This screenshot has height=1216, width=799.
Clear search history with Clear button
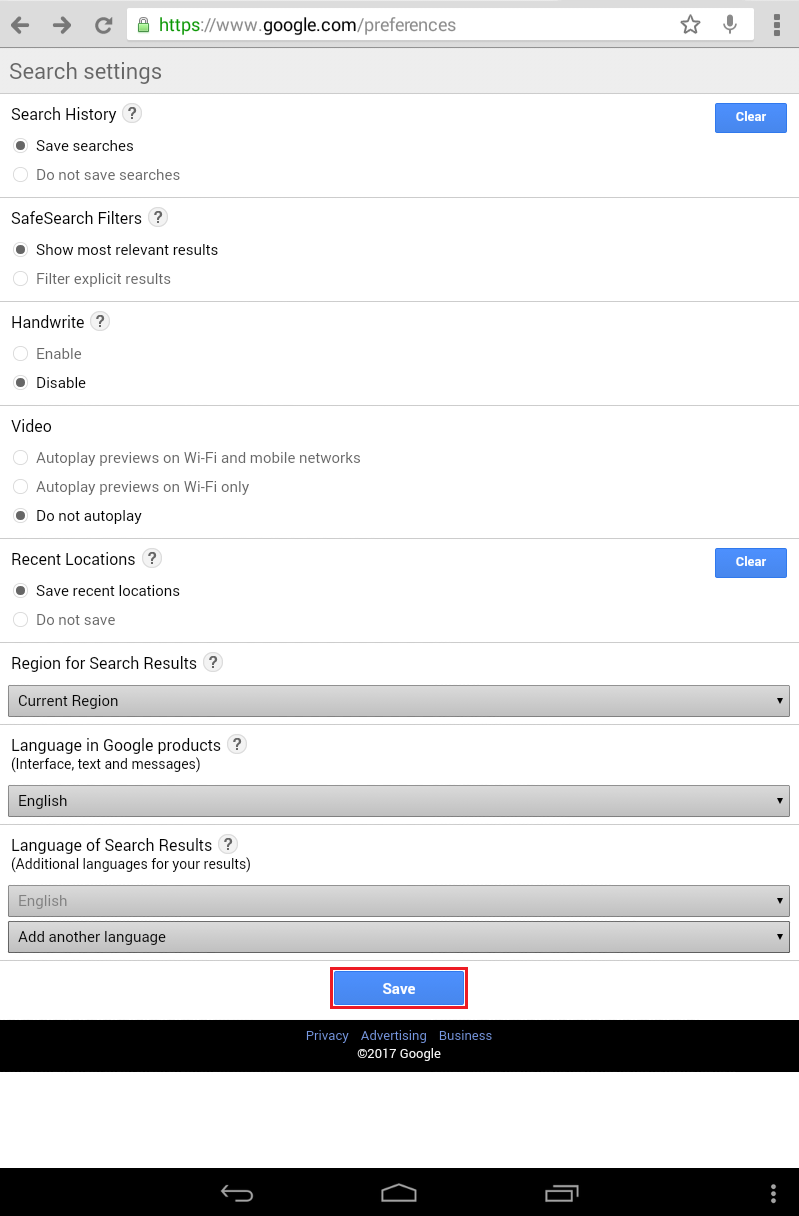750,117
